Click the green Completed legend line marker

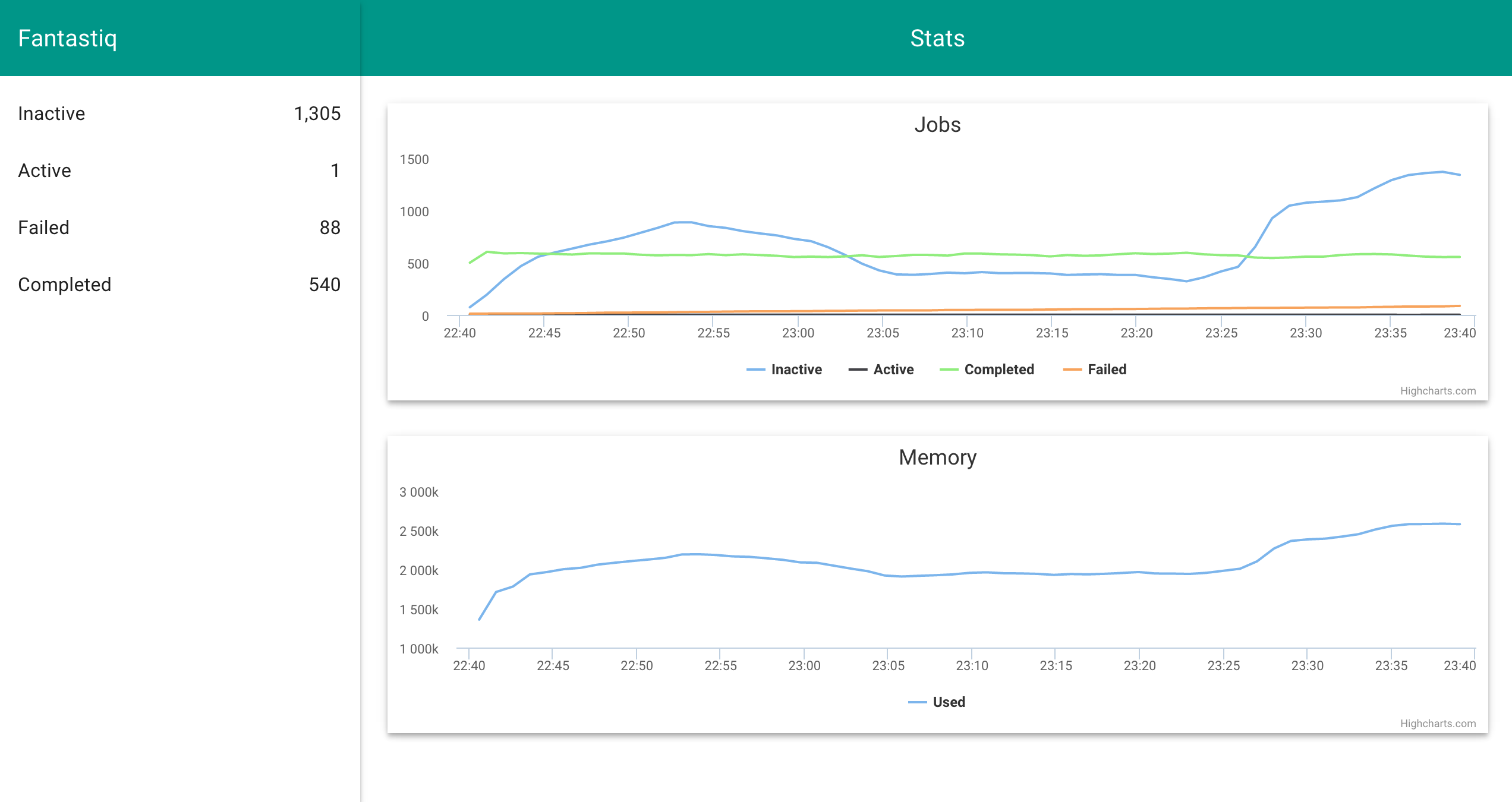pos(949,370)
